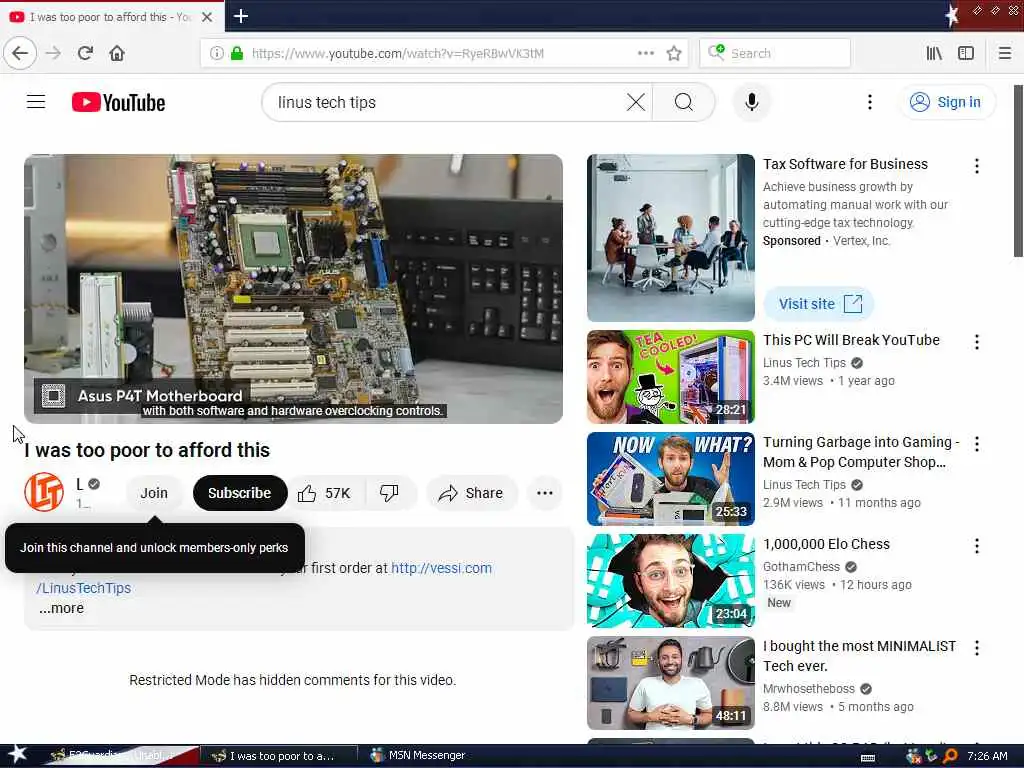Open page actions three-dot menu in URL bar
Screen dimensions: 1024x768
click(645, 53)
